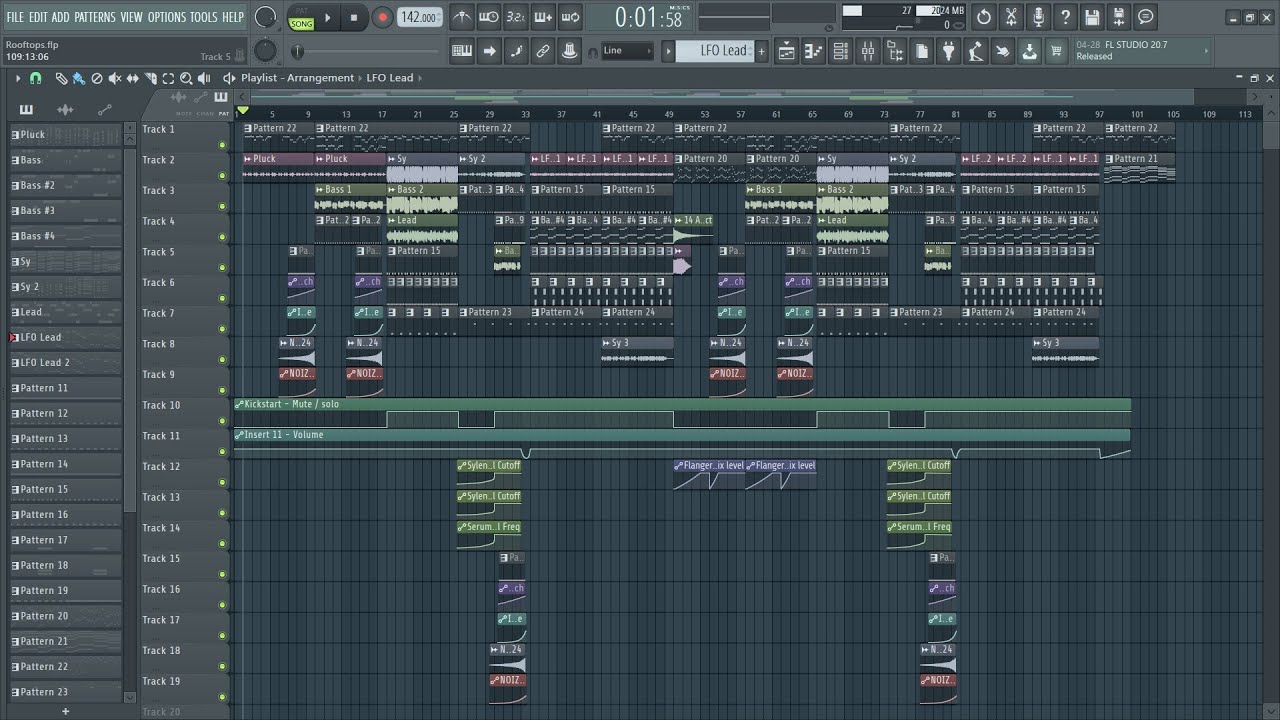Select the playlist Mute tool
Viewport: 1280px width, 720px height.
pyautogui.click(x=115, y=78)
